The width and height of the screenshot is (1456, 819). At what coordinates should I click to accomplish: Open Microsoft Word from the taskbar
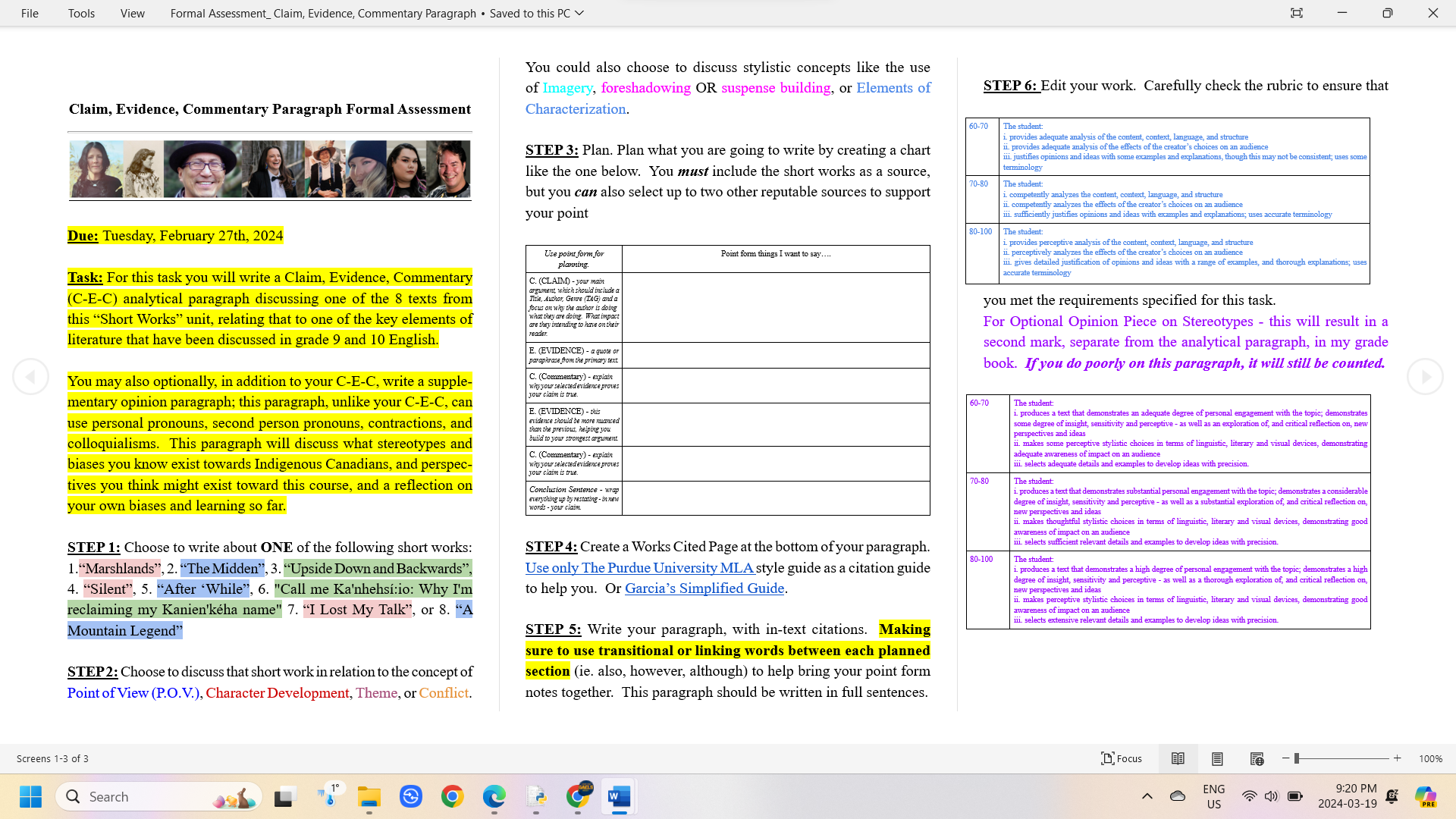click(620, 796)
